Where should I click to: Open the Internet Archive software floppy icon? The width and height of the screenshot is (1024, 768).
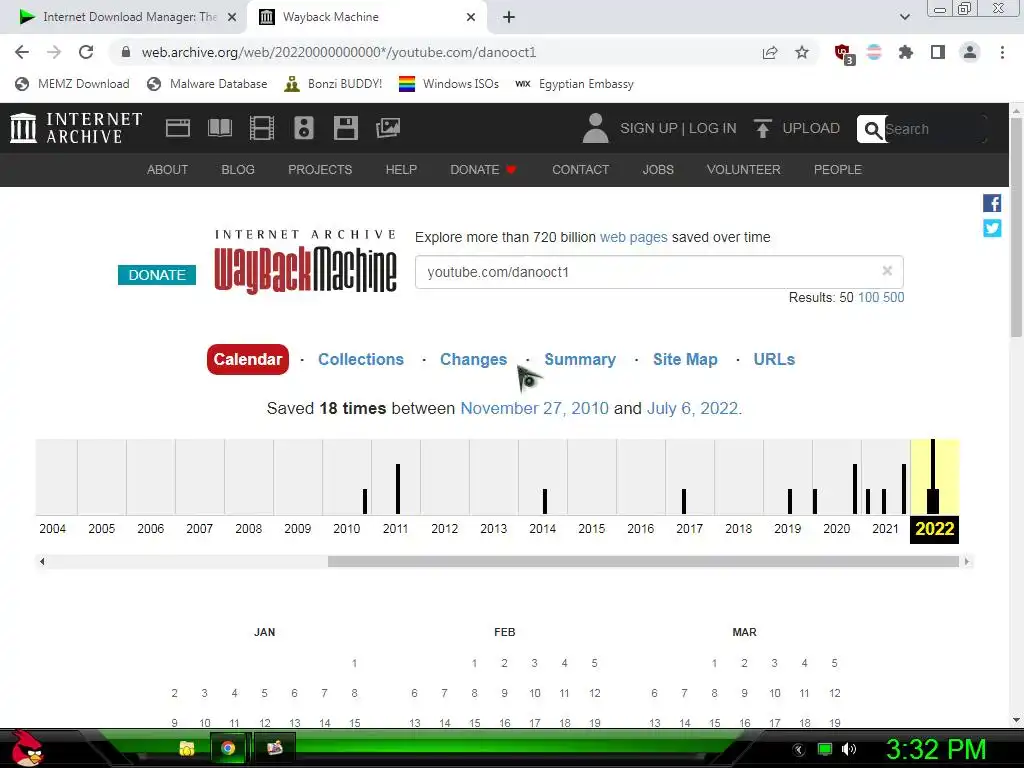(345, 128)
